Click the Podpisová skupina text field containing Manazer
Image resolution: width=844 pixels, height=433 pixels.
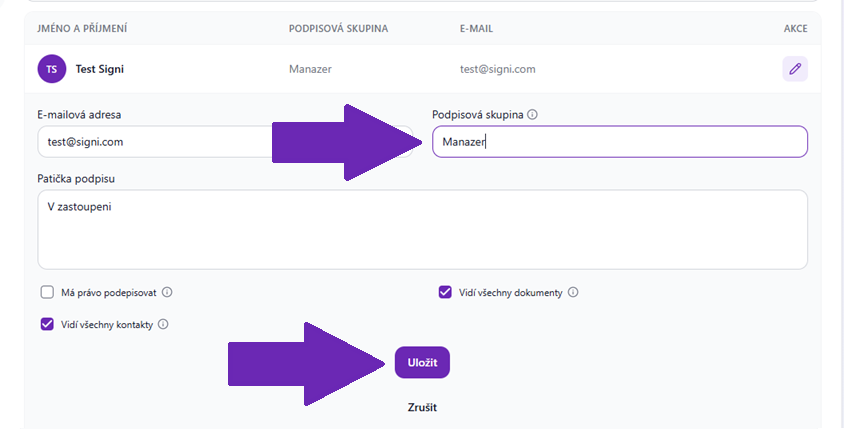click(x=620, y=142)
